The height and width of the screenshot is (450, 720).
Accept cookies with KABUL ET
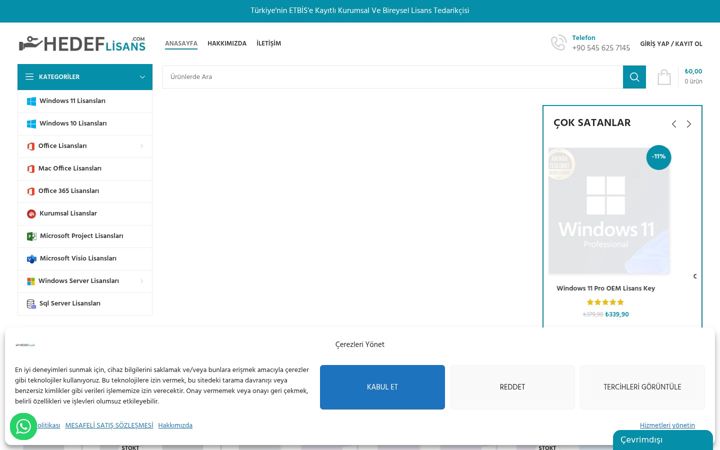[x=382, y=387]
